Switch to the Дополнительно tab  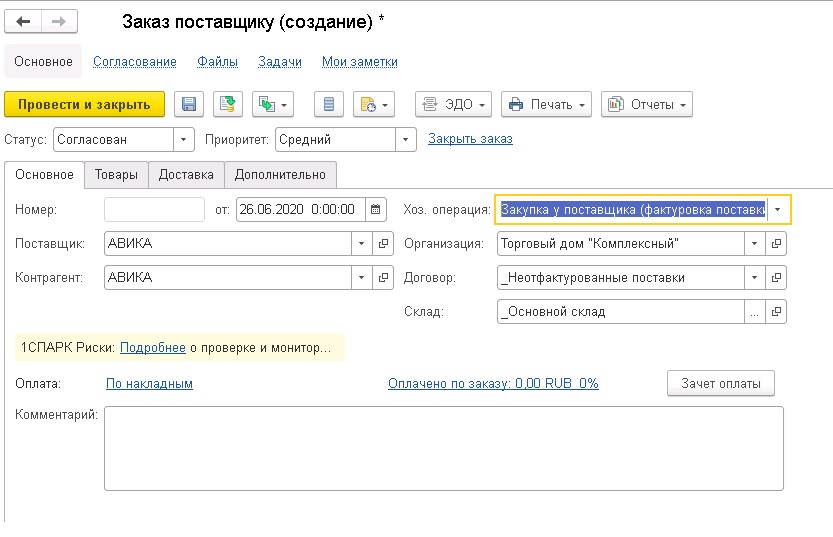pos(280,175)
